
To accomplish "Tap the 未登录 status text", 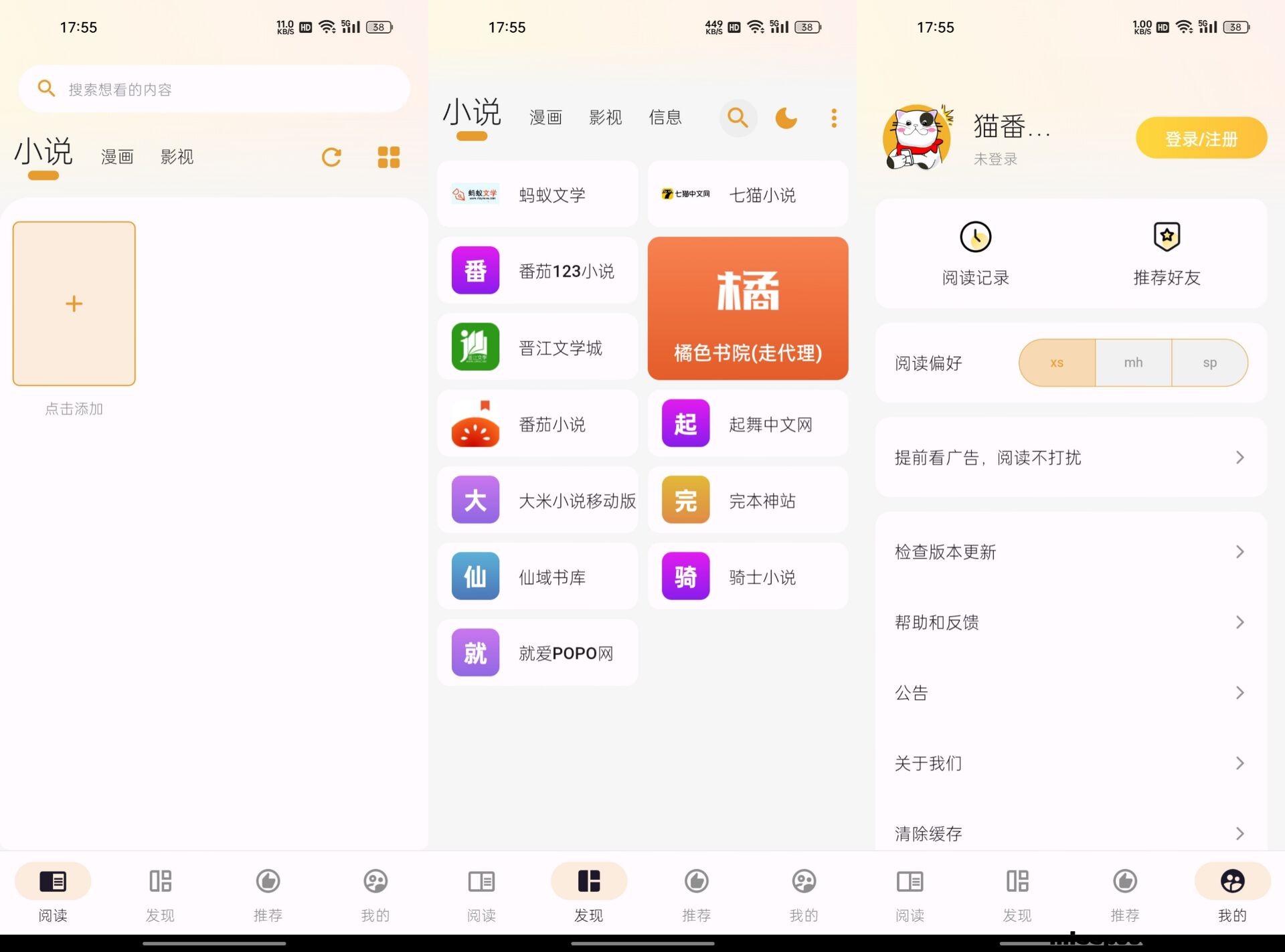I will point(995,159).
